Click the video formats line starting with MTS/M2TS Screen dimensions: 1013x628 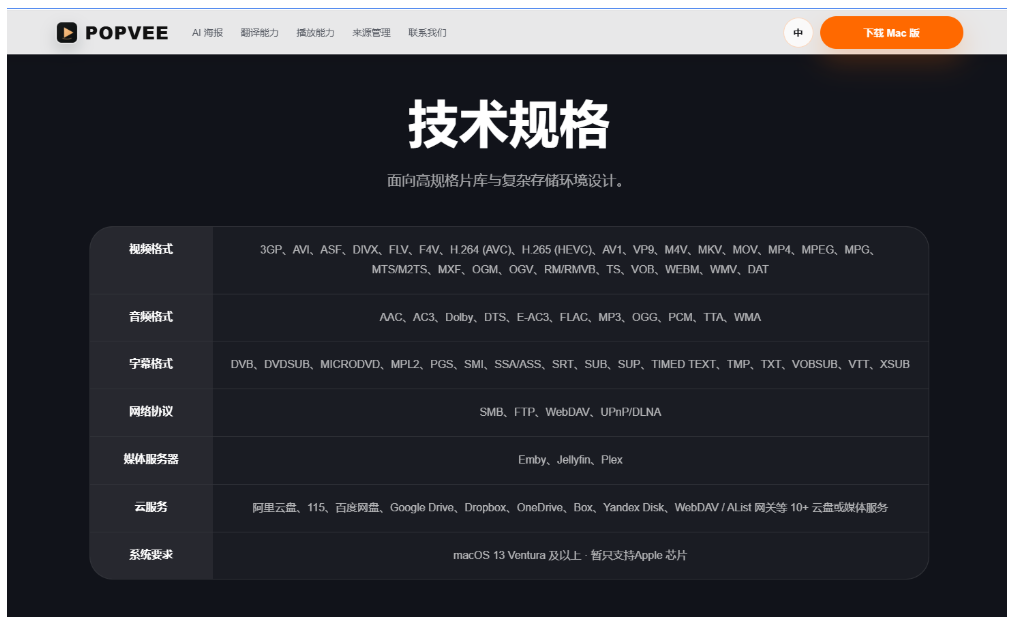pos(570,269)
